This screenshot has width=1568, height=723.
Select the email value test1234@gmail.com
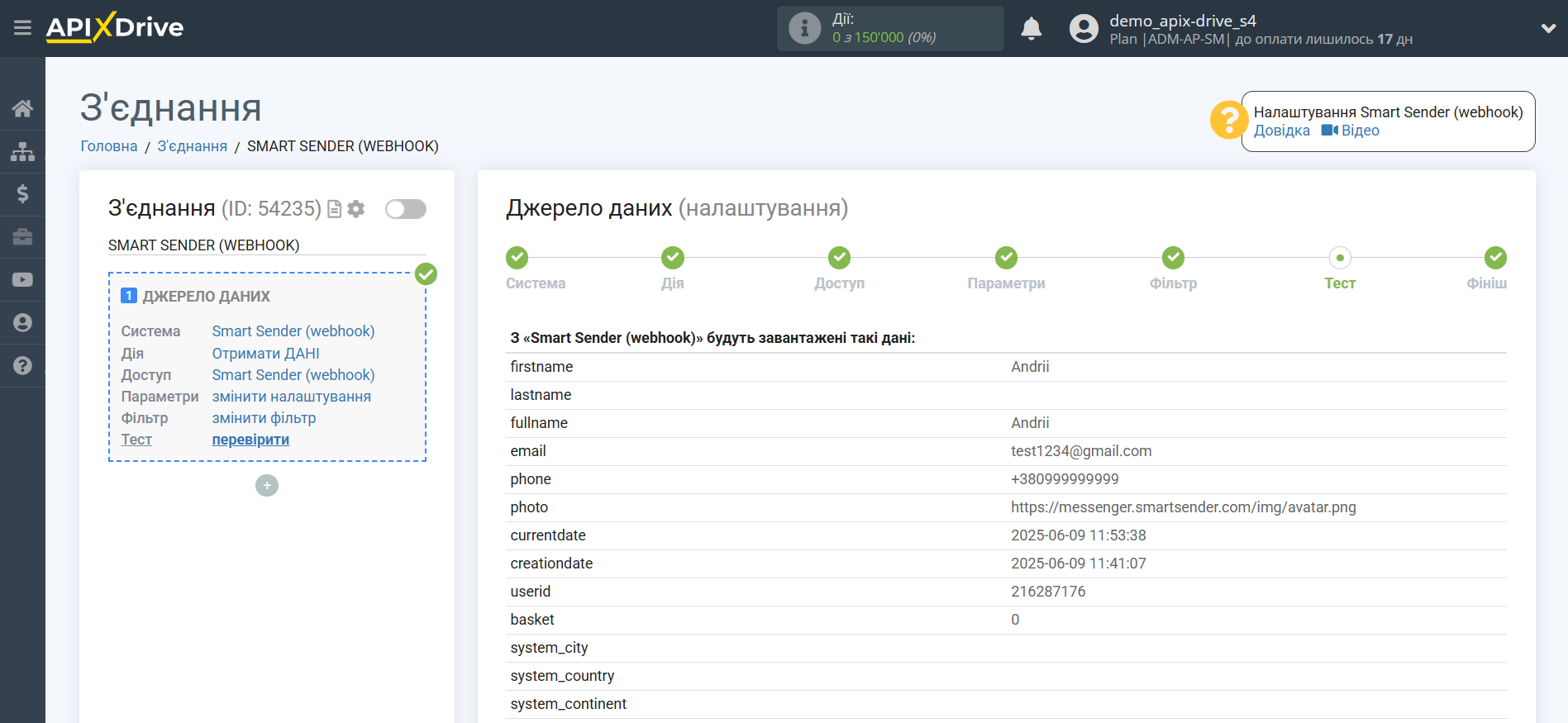tap(1081, 451)
